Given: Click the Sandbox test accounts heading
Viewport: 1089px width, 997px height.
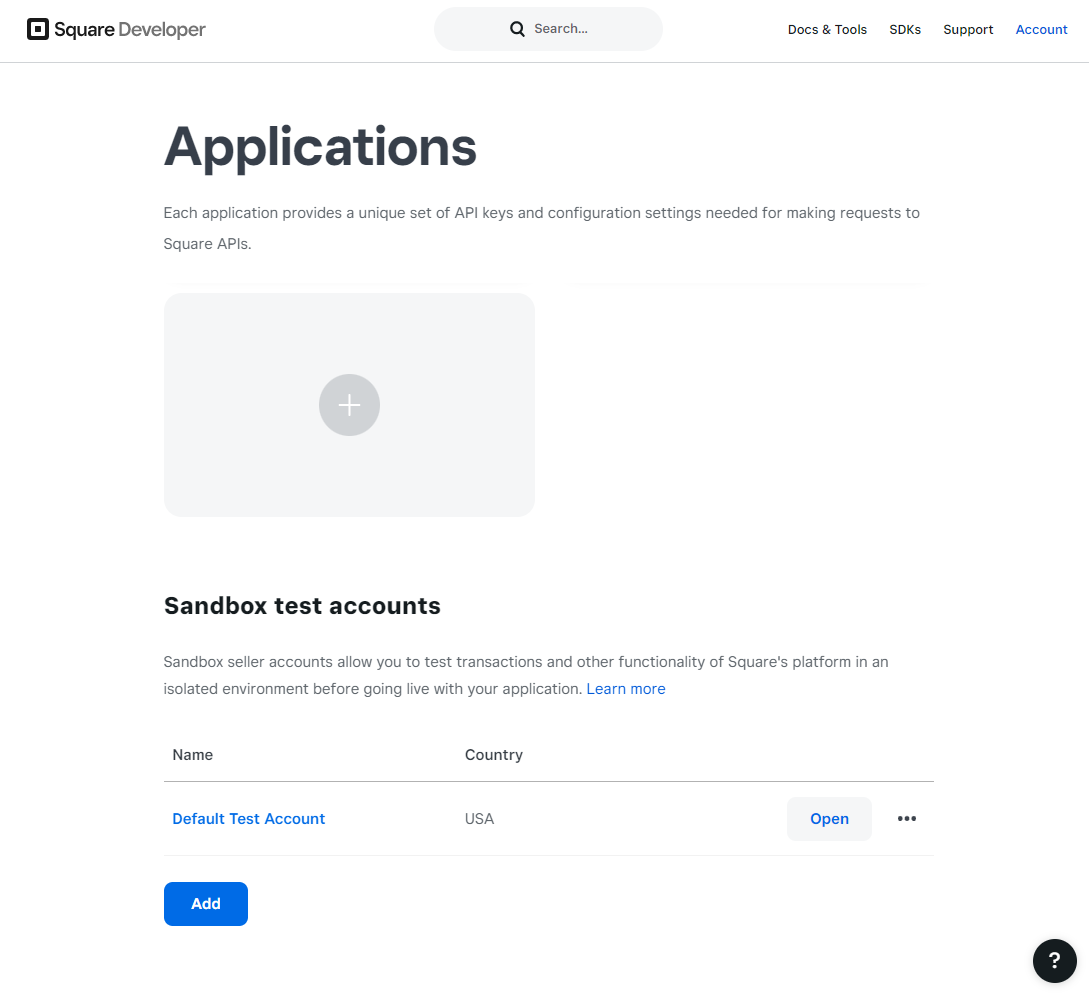Looking at the screenshot, I should (x=302, y=605).
